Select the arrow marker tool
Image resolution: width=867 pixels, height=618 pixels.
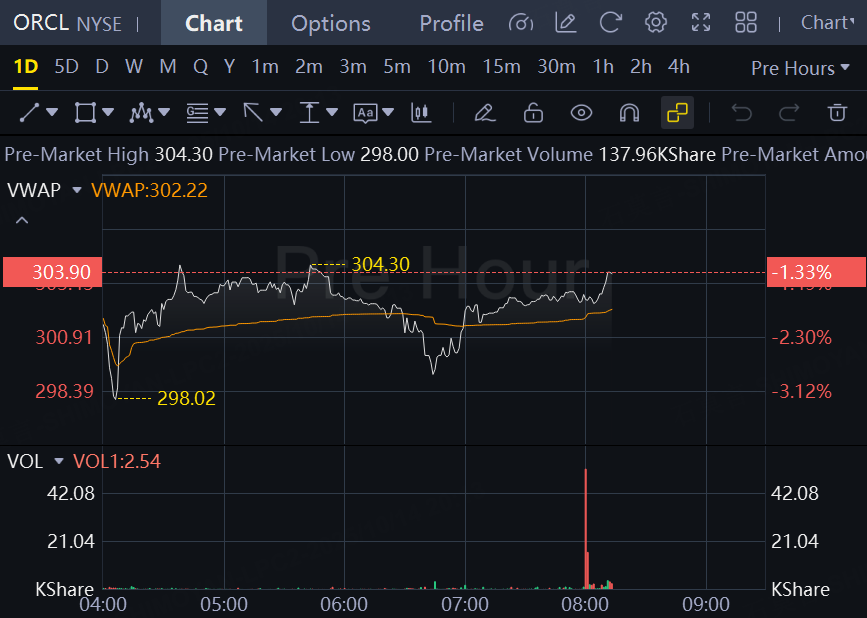click(x=253, y=113)
